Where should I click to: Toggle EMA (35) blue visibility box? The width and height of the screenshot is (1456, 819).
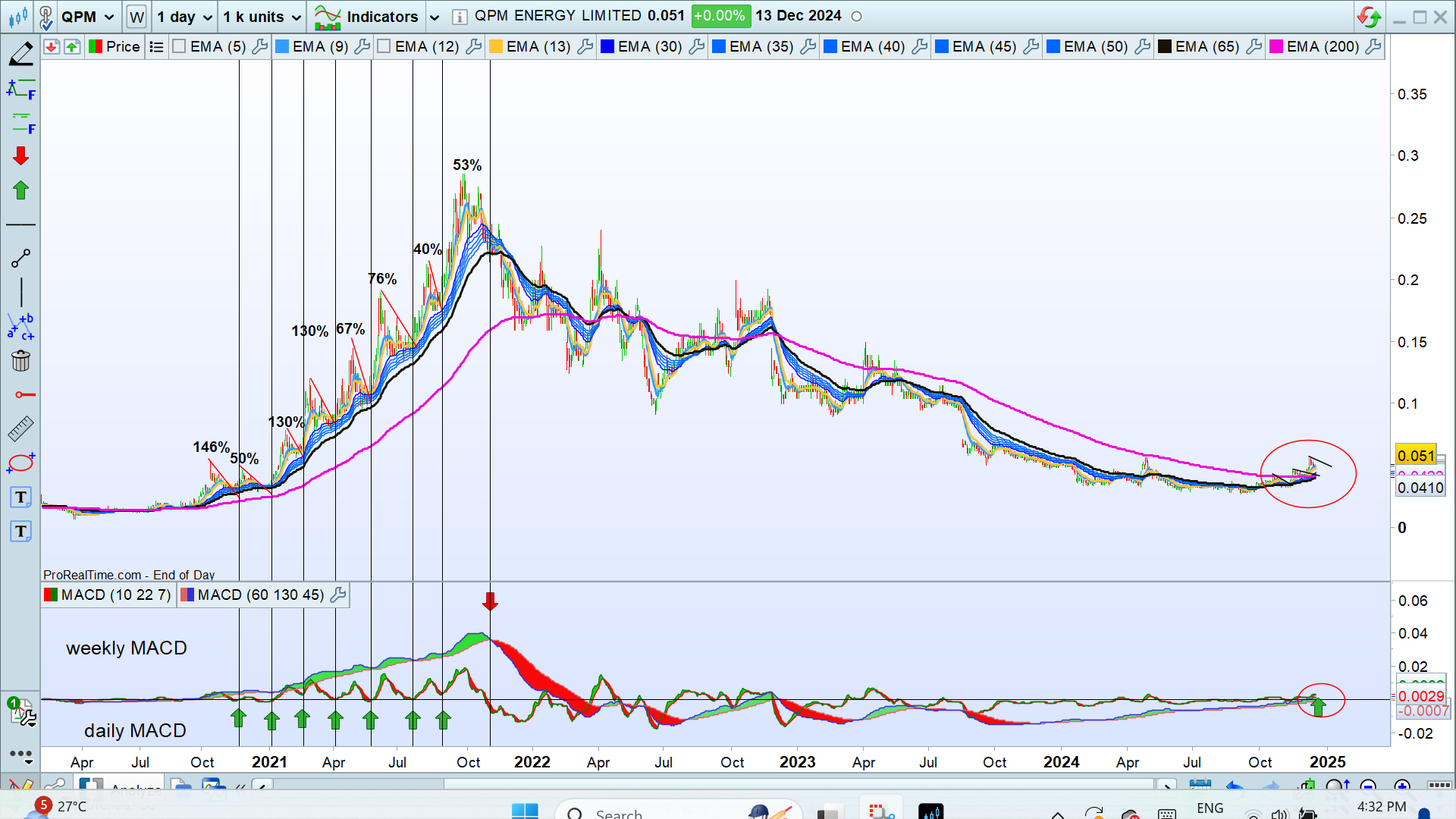tap(719, 47)
